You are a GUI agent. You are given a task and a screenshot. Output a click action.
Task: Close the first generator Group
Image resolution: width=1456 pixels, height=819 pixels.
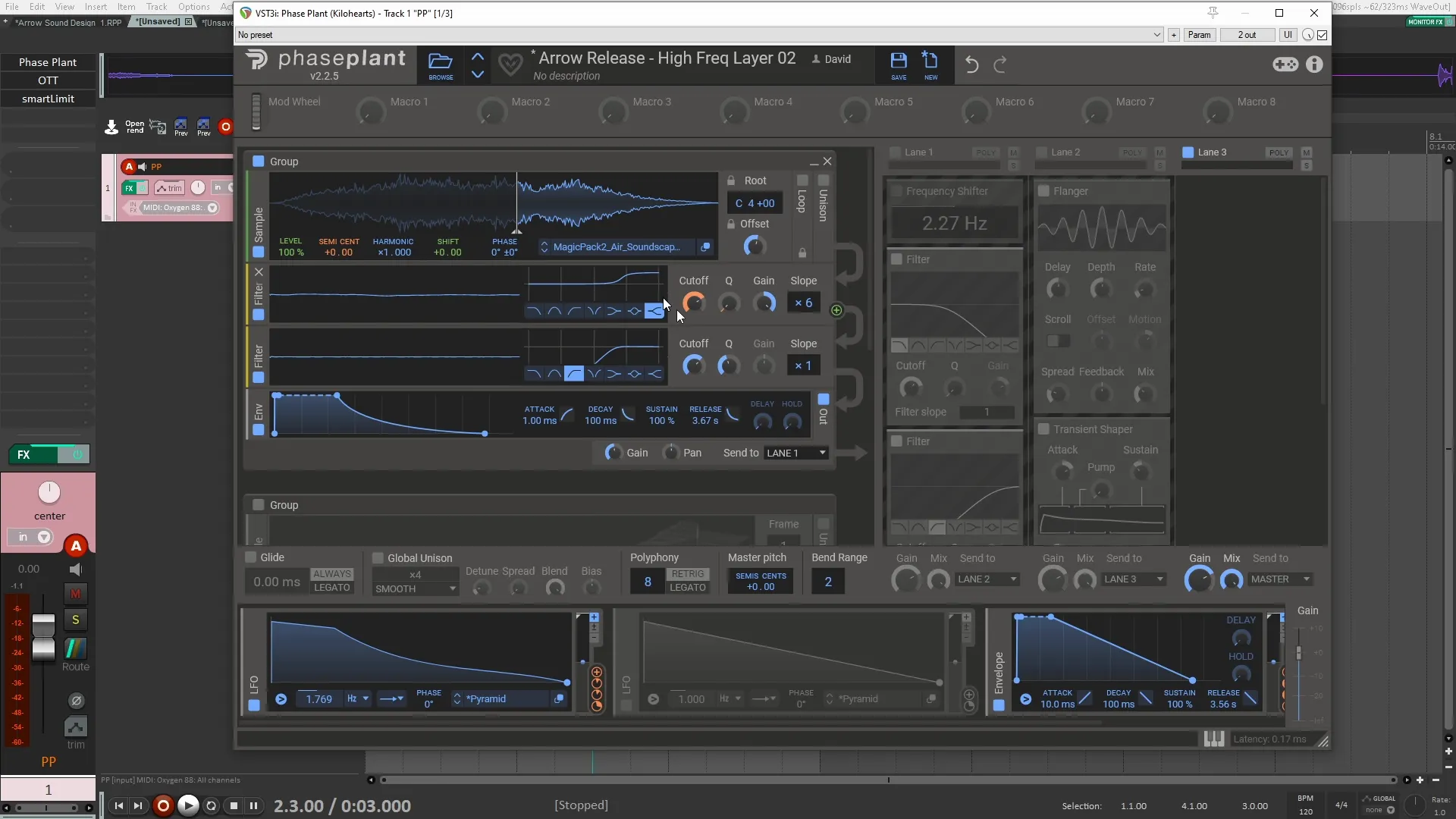[x=827, y=161]
